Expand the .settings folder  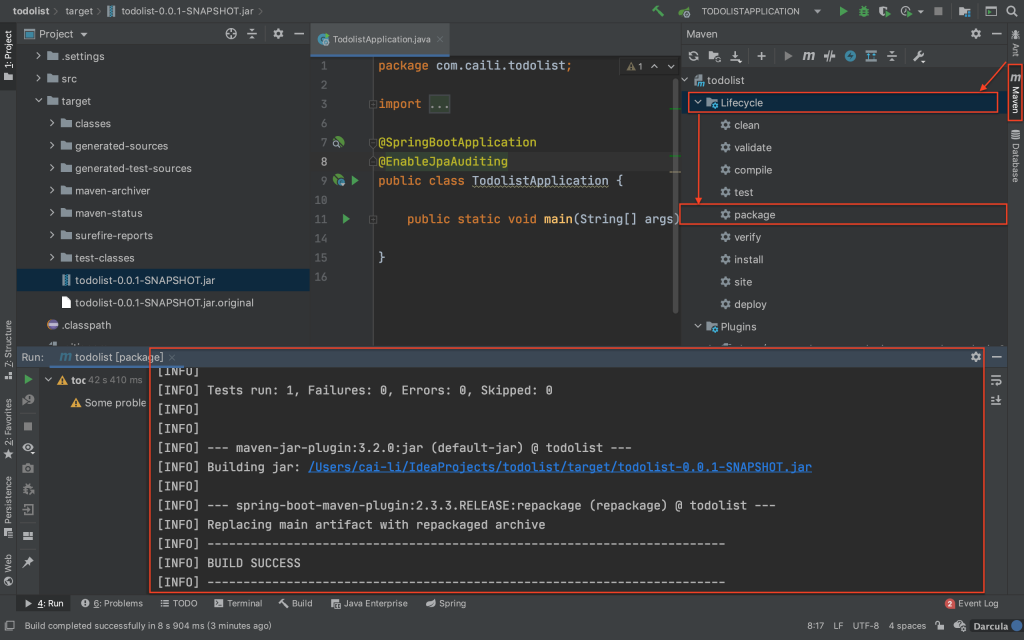click(39, 56)
